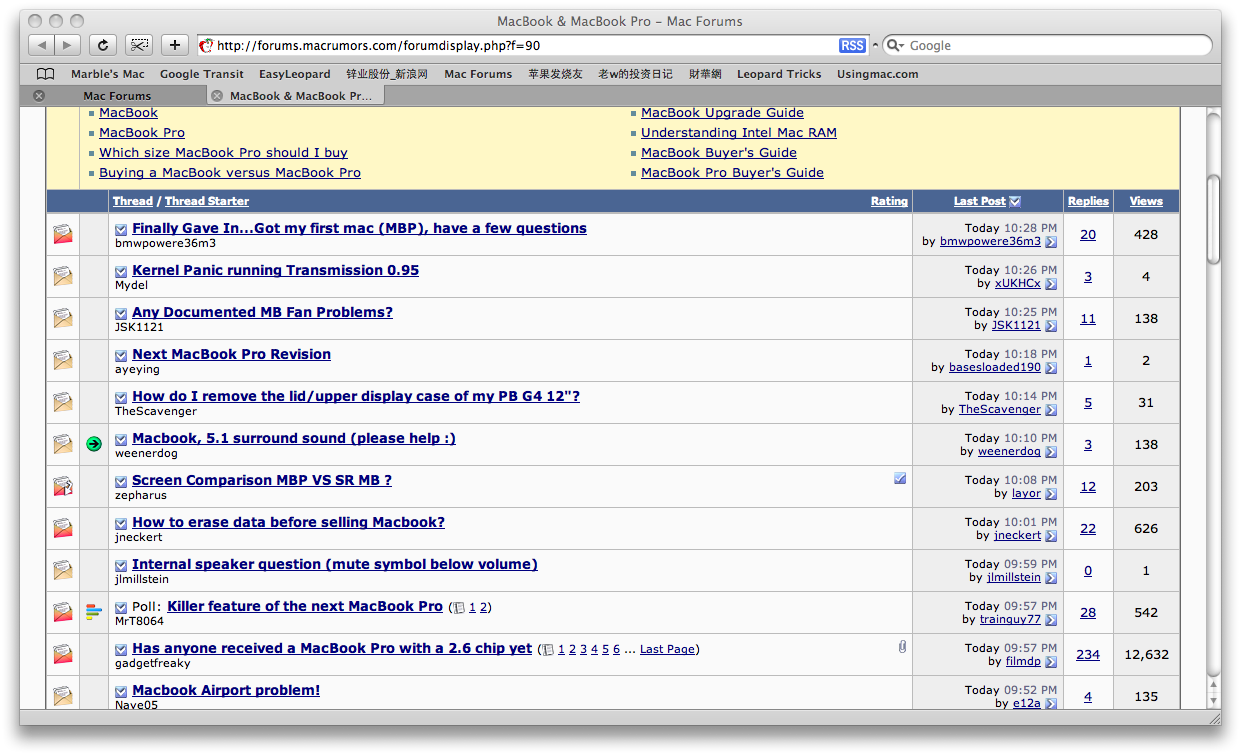Sort threads by Views header
This screenshot has width=1241, height=755.
point(1146,201)
